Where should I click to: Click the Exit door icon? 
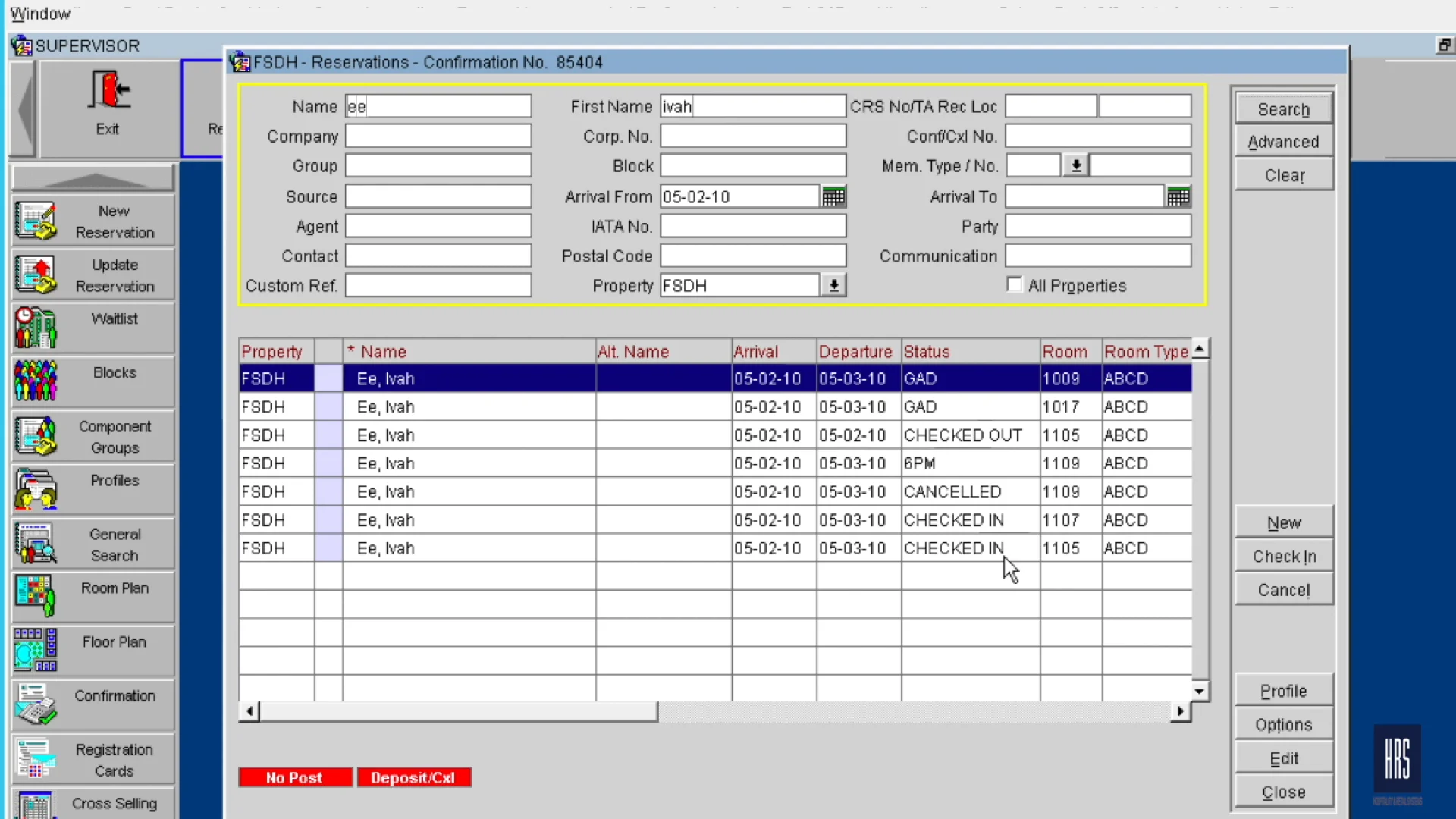point(108,91)
